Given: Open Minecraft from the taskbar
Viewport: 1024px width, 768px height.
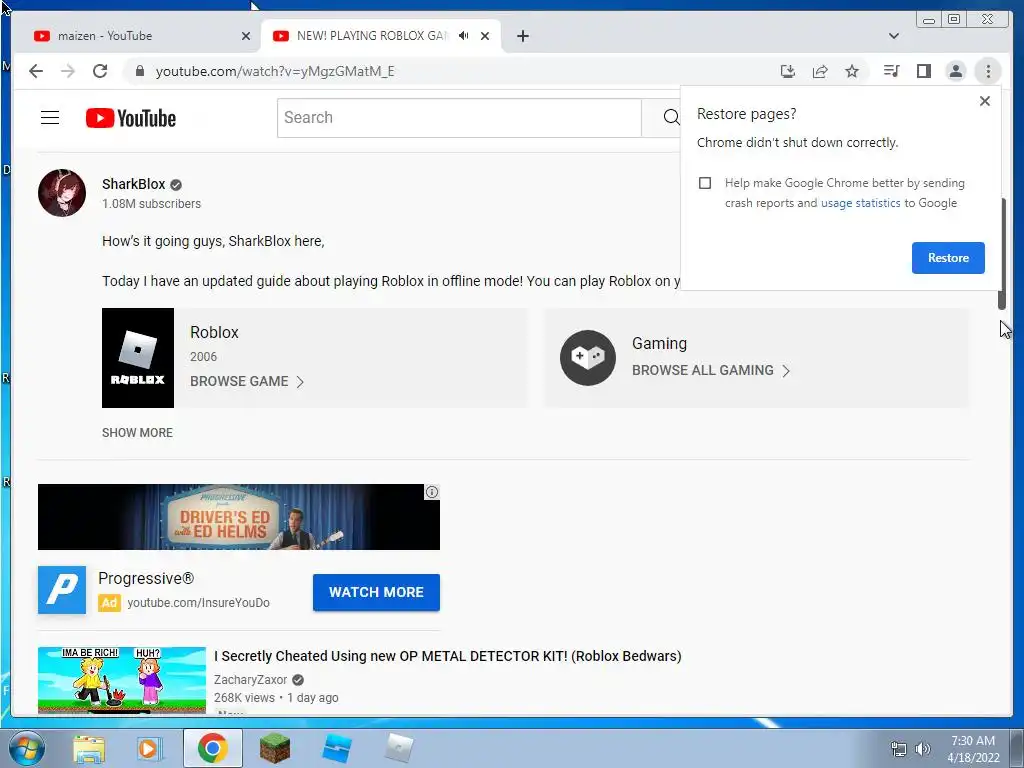Looking at the screenshot, I should point(275,748).
